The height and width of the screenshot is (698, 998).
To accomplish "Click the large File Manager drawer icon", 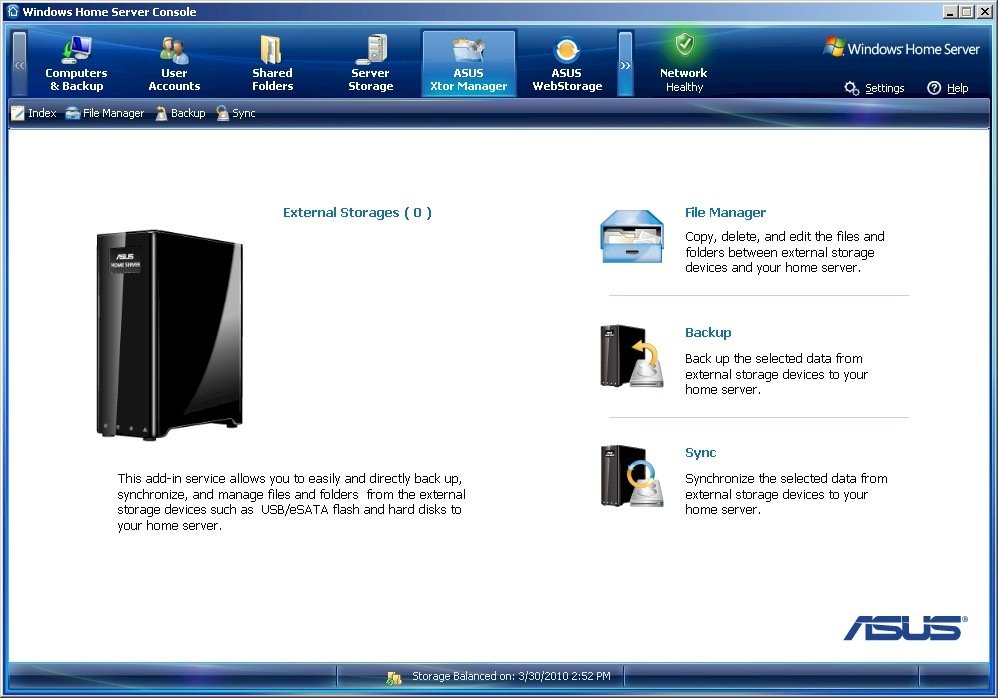I will coord(632,237).
